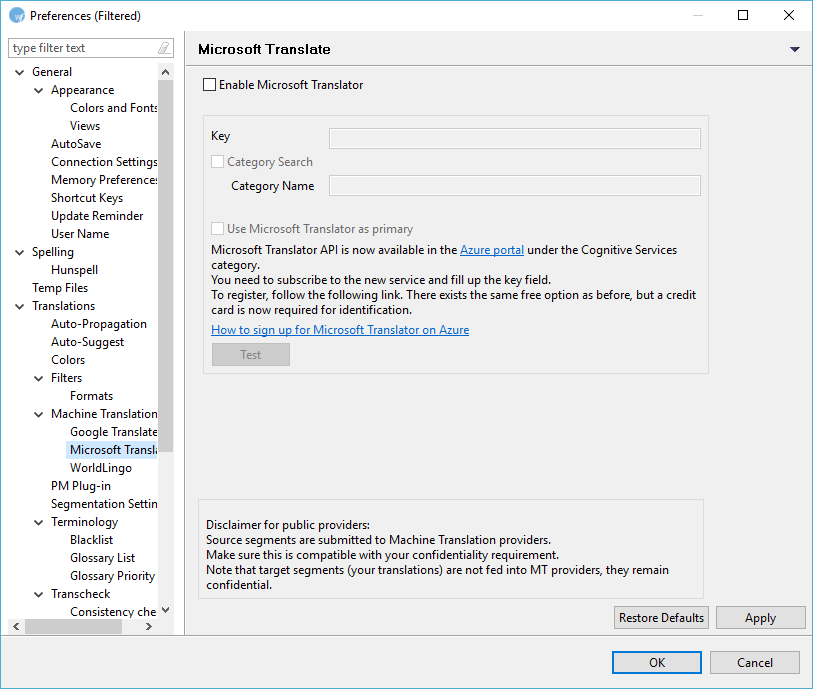813x689 pixels.
Task: Collapse the Machine Translation node
Action: coord(38,414)
